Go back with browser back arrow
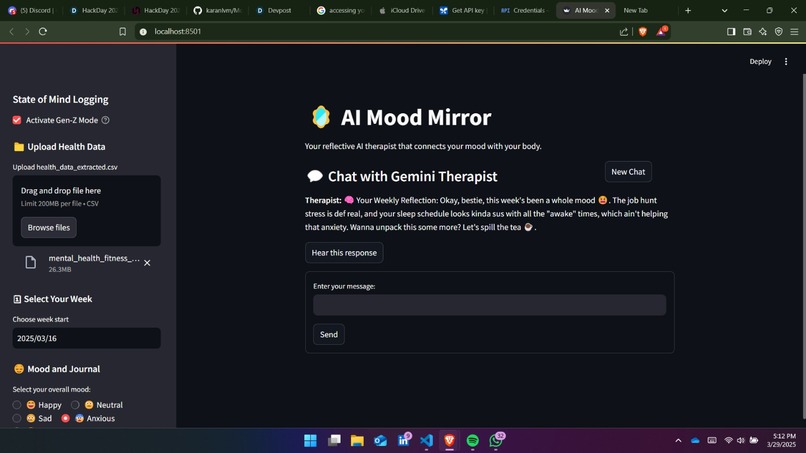 tap(12, 31)
